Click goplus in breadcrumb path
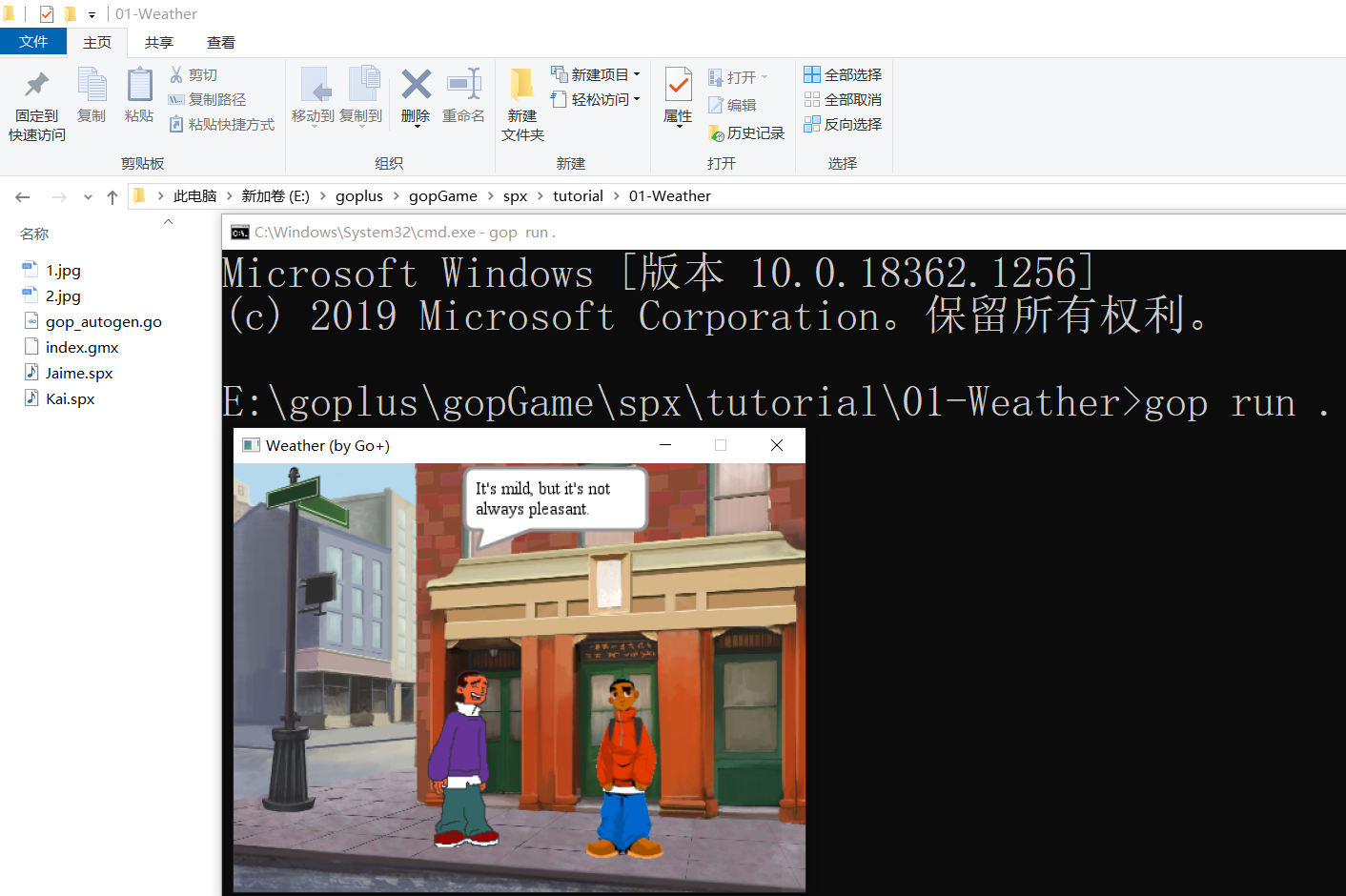 click(x=359, y=195)
